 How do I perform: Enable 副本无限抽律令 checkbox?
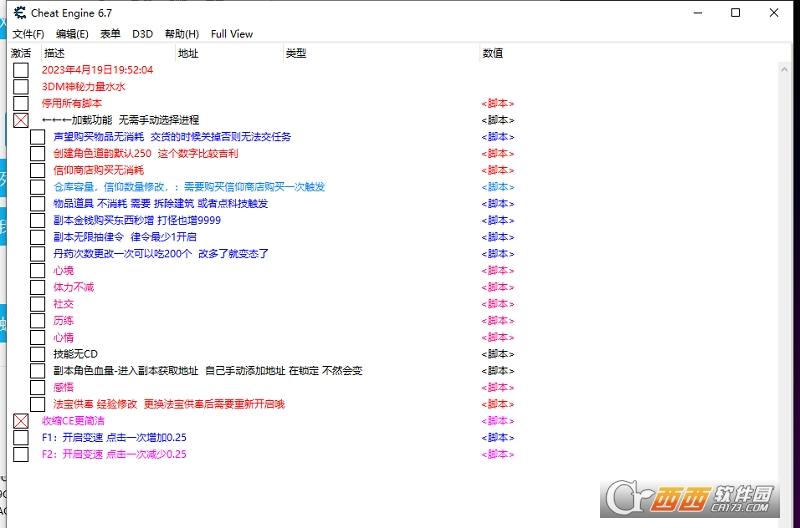tap(38, 237)
